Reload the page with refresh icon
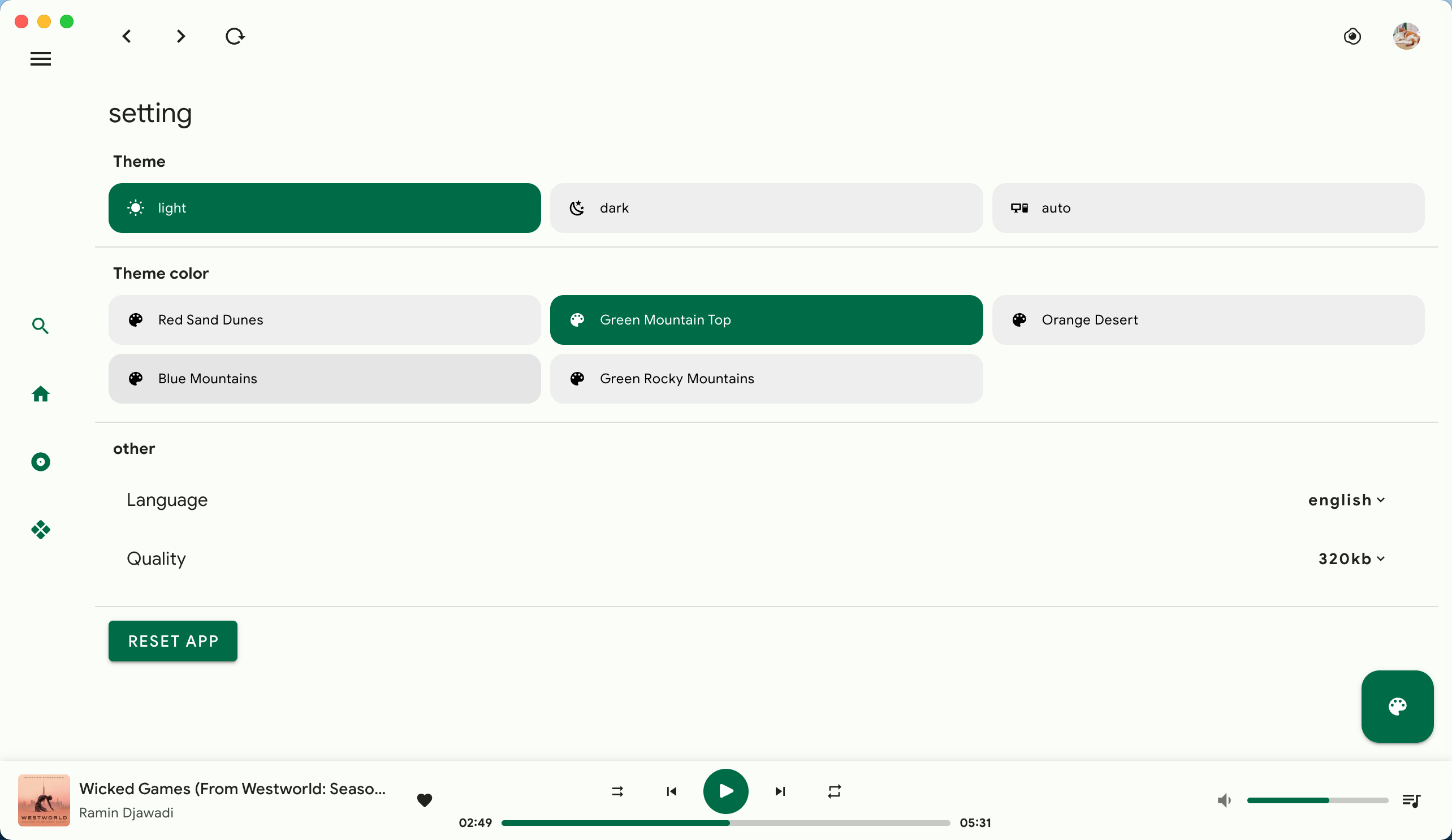Screen dimensions: 1452x840 click(235, 36)
